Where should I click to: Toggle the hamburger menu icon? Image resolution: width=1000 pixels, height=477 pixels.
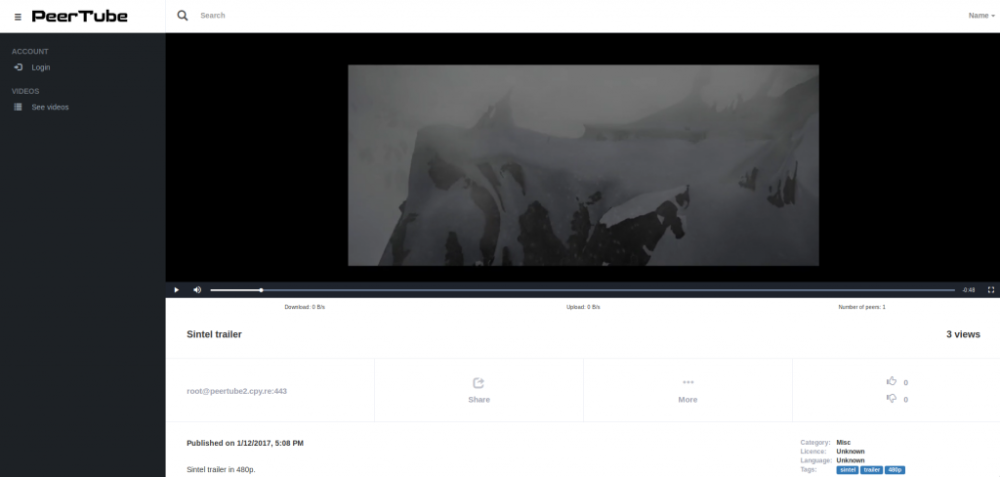(18, 17)
